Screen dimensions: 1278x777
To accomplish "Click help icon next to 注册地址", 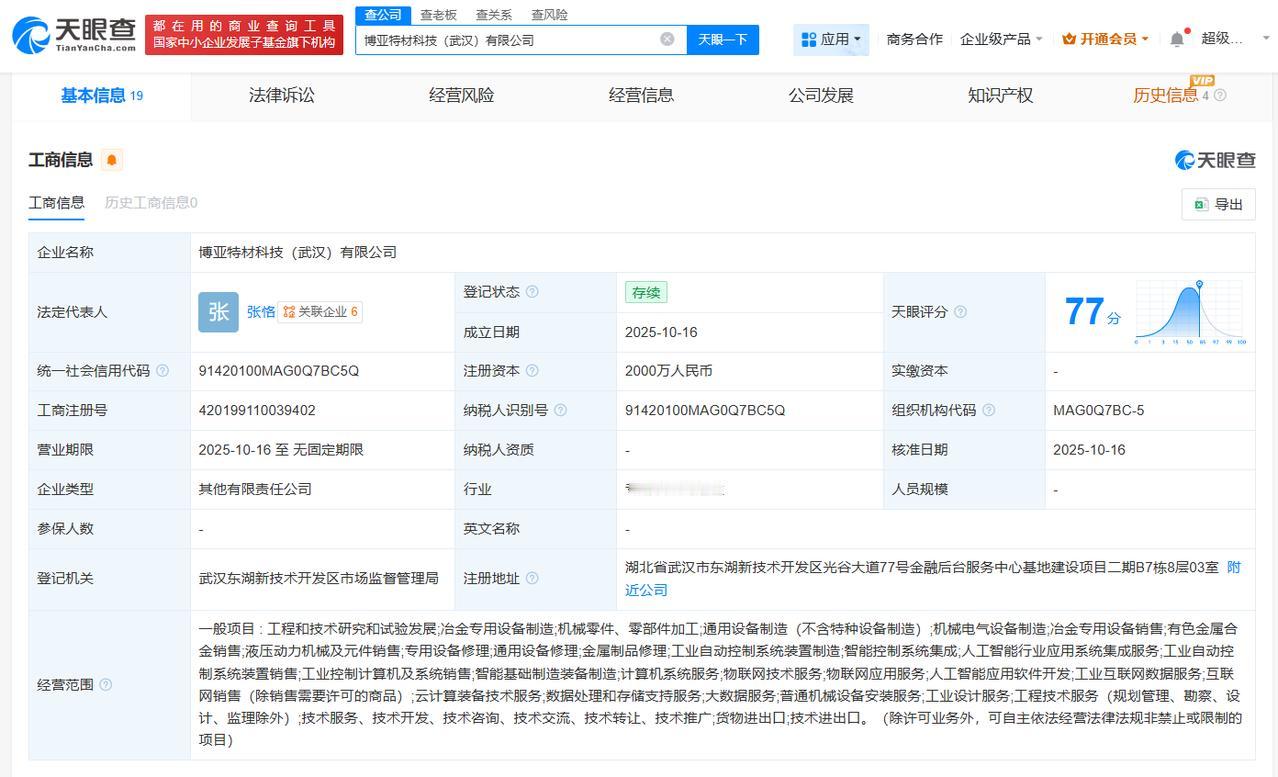I will pyautogui.click(x=532, y=578).
